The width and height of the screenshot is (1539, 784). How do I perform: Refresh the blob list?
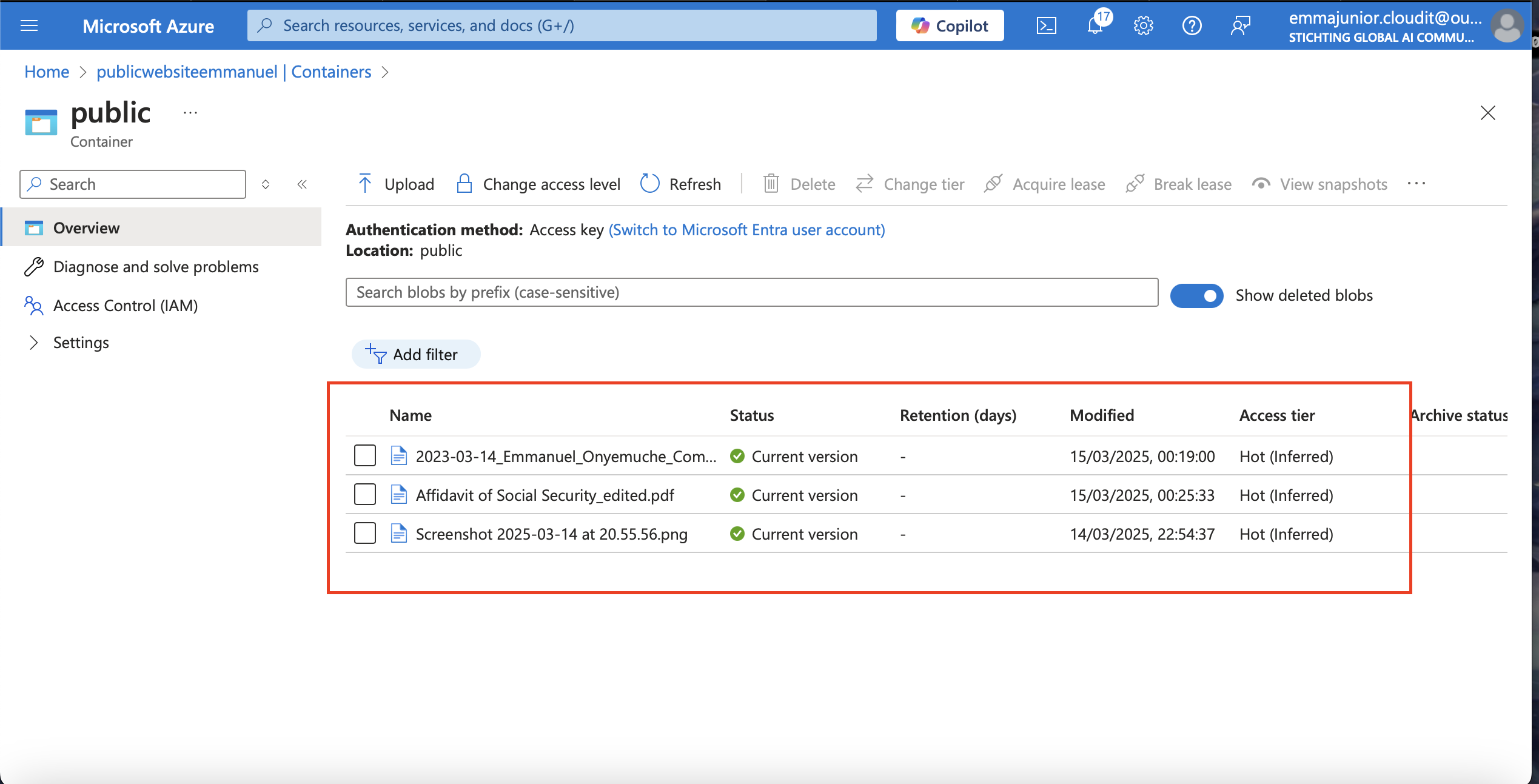(681, 184)
